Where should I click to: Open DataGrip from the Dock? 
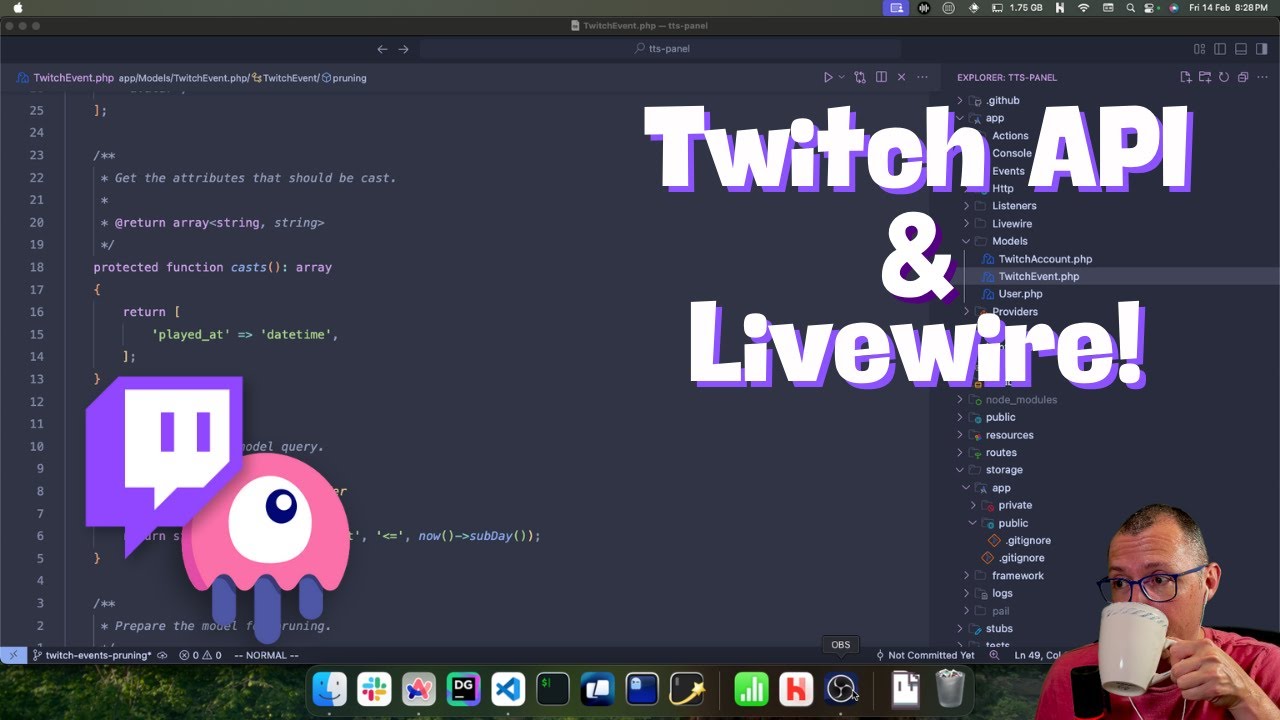pyautogui.click(x=464, y=689)
